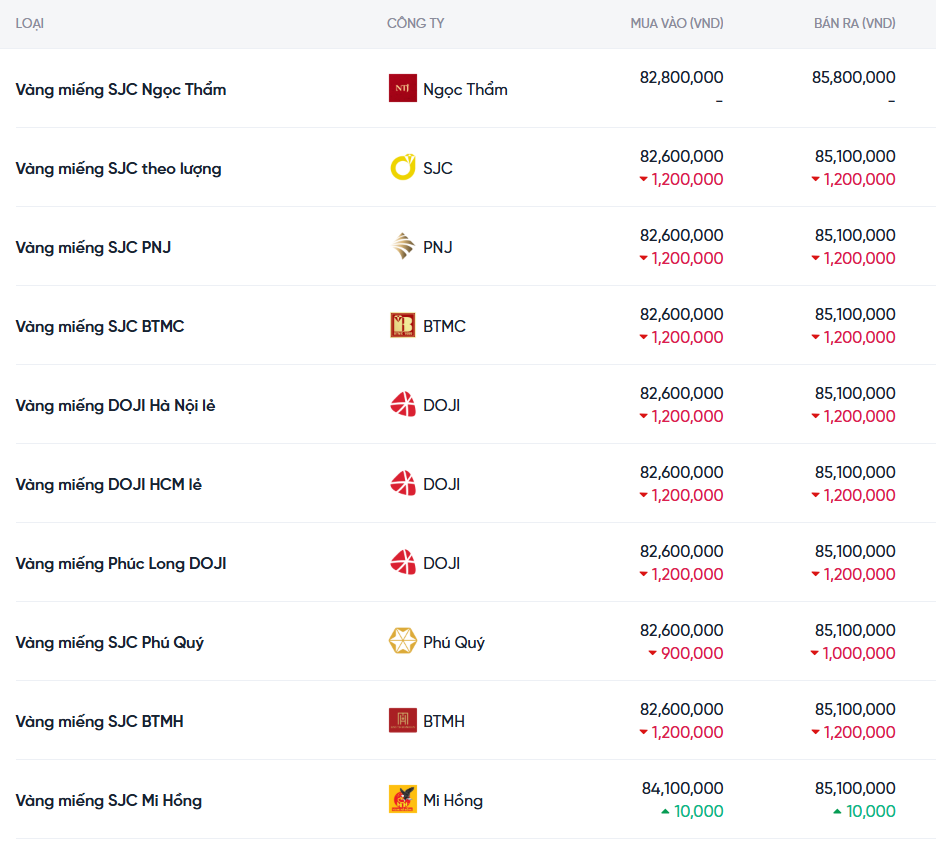The image size is (936, 845).
Task: Click the SJC company name
Action: click(438, 168)
